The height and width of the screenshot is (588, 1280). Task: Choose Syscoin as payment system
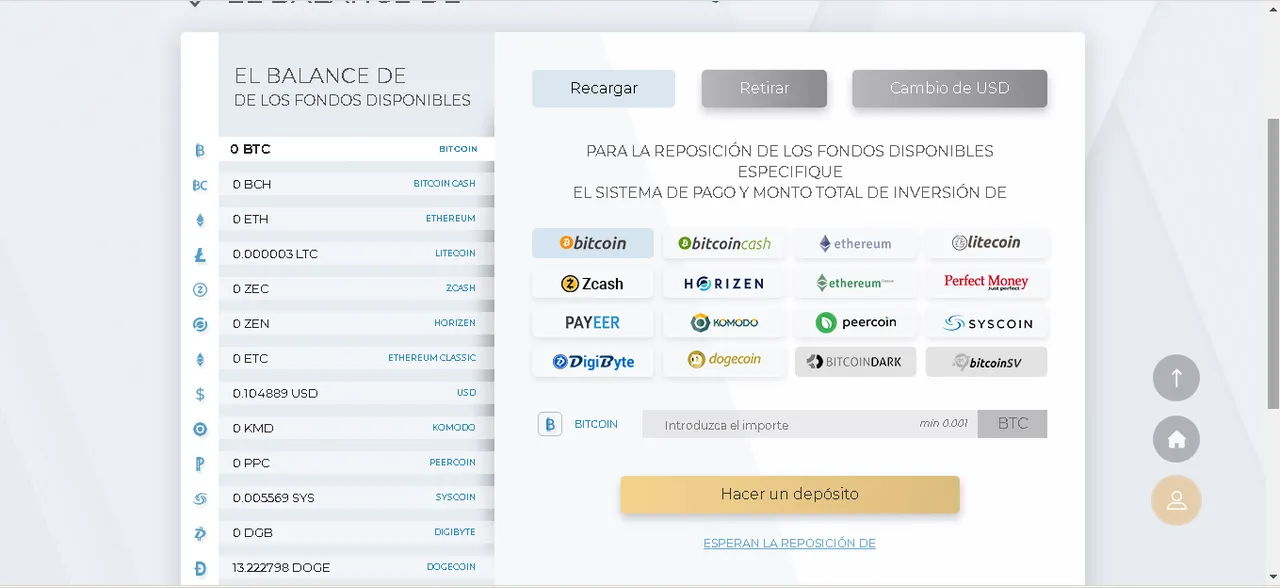[x=986, y=322]
